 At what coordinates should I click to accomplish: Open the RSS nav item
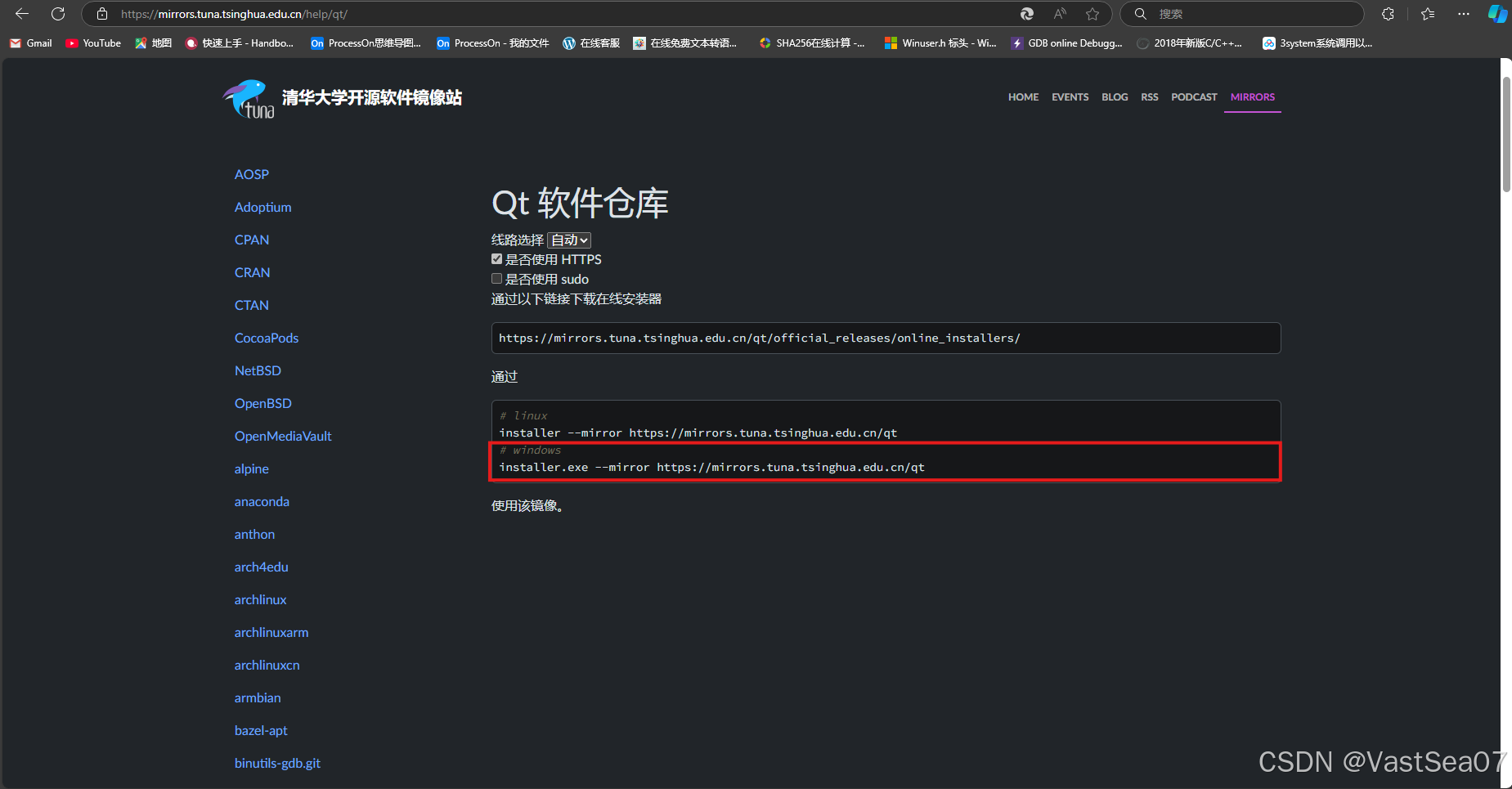[1150, 97]
